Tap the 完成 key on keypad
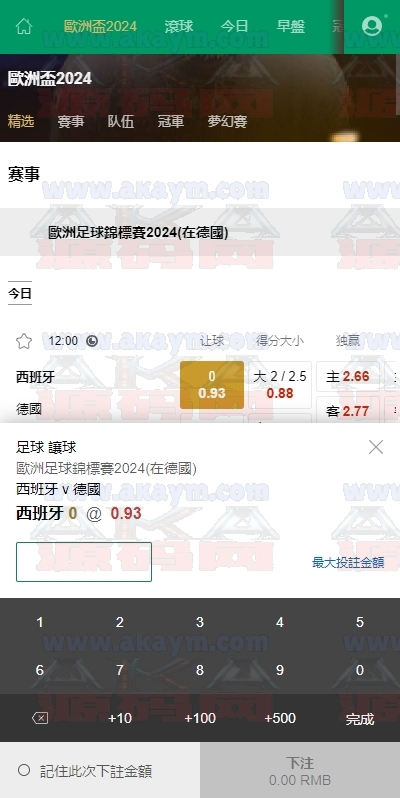This screenshot has width=400, height=798. click(360, 719)
